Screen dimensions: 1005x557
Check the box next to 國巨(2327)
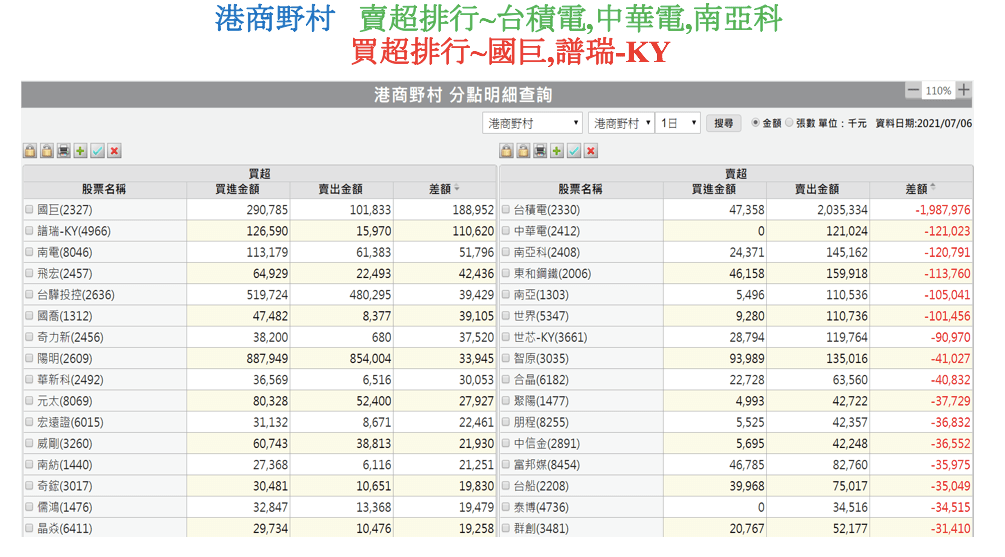click(x=29, y=210)
